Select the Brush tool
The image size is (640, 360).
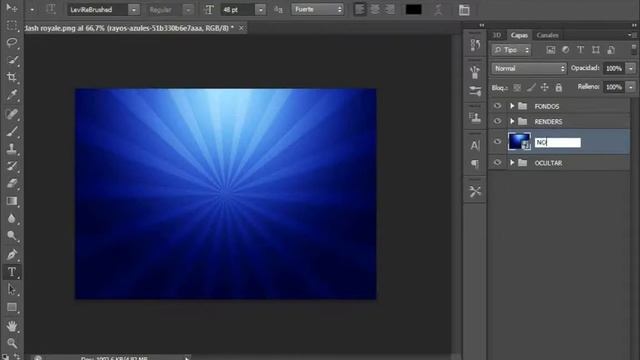pos(12,131)
